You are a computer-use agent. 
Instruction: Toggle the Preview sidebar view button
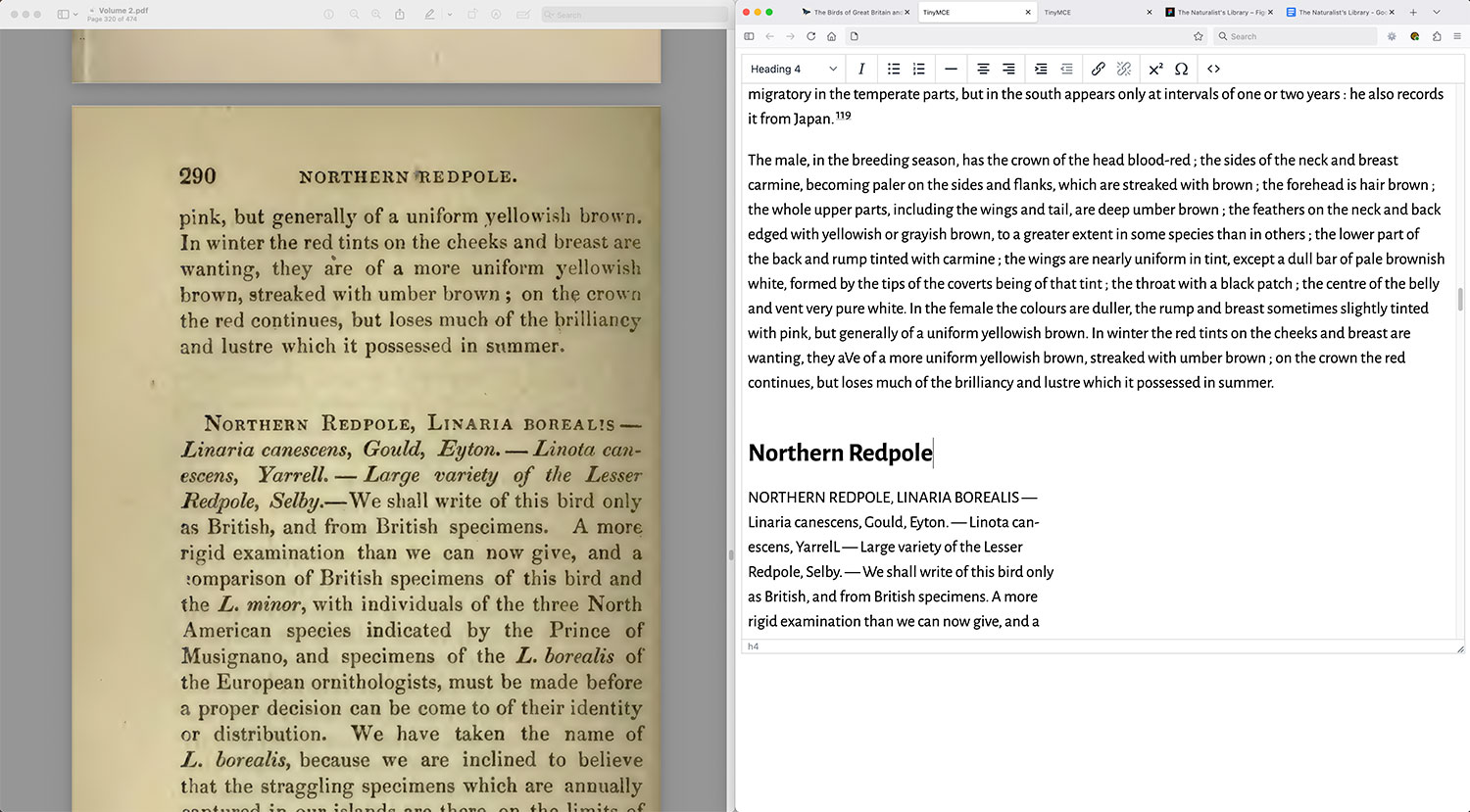click(64, 14)
